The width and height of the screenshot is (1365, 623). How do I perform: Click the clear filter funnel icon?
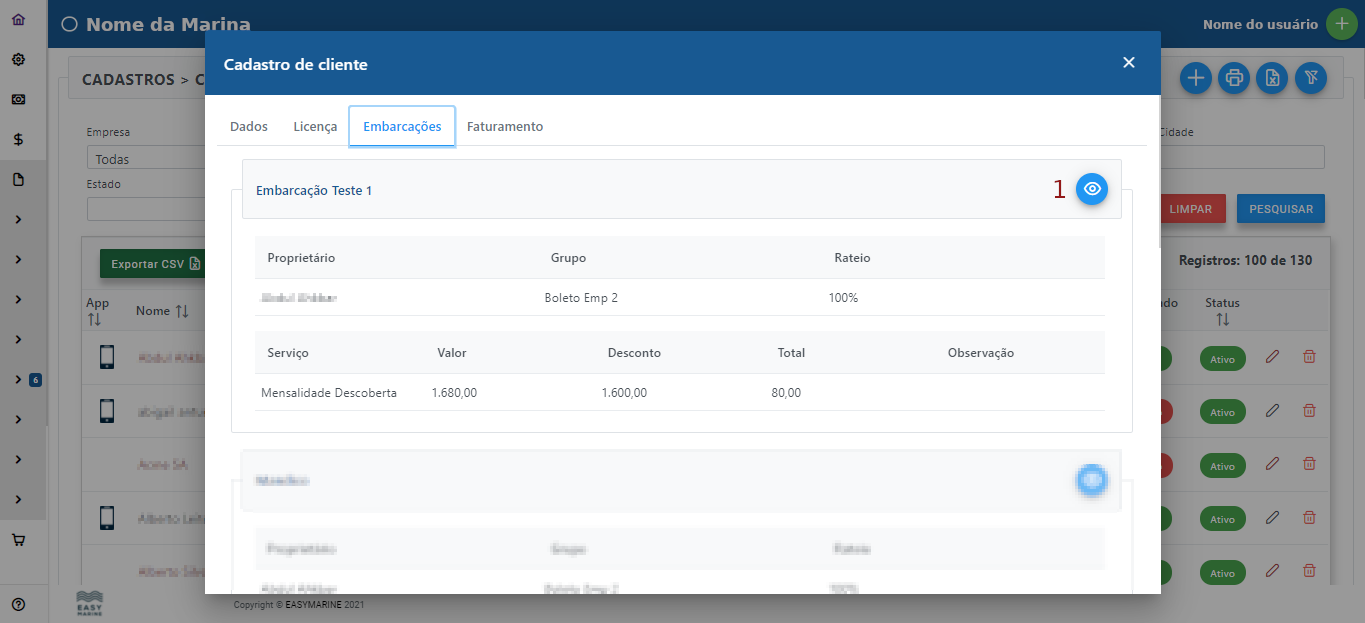click(x=1311, y=78)
